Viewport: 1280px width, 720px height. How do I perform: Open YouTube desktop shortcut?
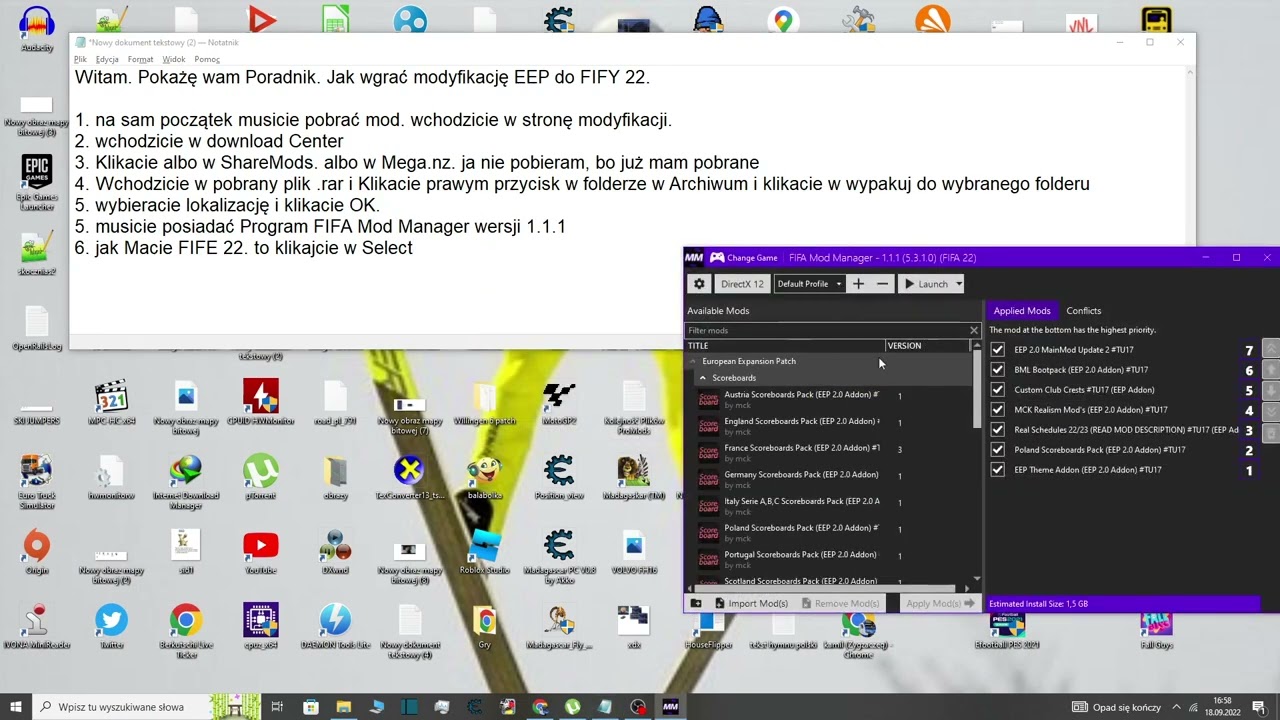(261, 552)
